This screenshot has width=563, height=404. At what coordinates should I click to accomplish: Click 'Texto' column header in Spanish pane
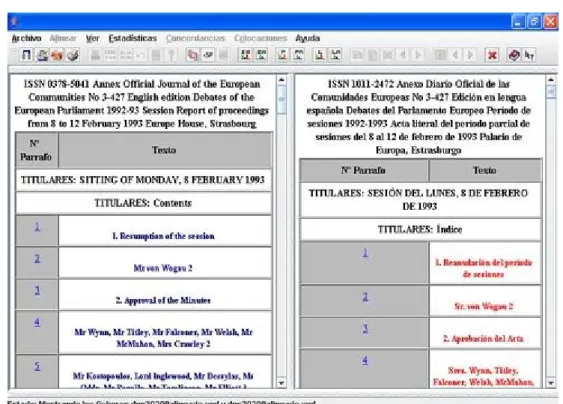(x=485, y=170)
